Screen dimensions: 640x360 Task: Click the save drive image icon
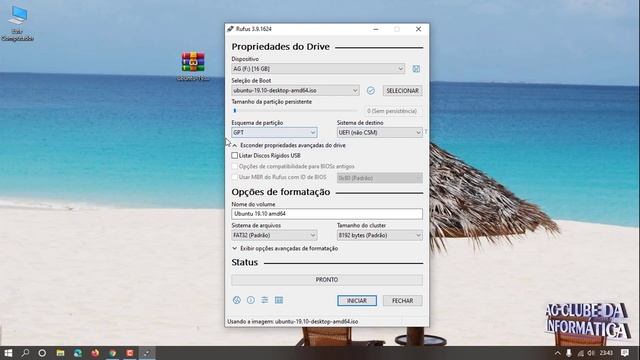[x=416, y=69]
